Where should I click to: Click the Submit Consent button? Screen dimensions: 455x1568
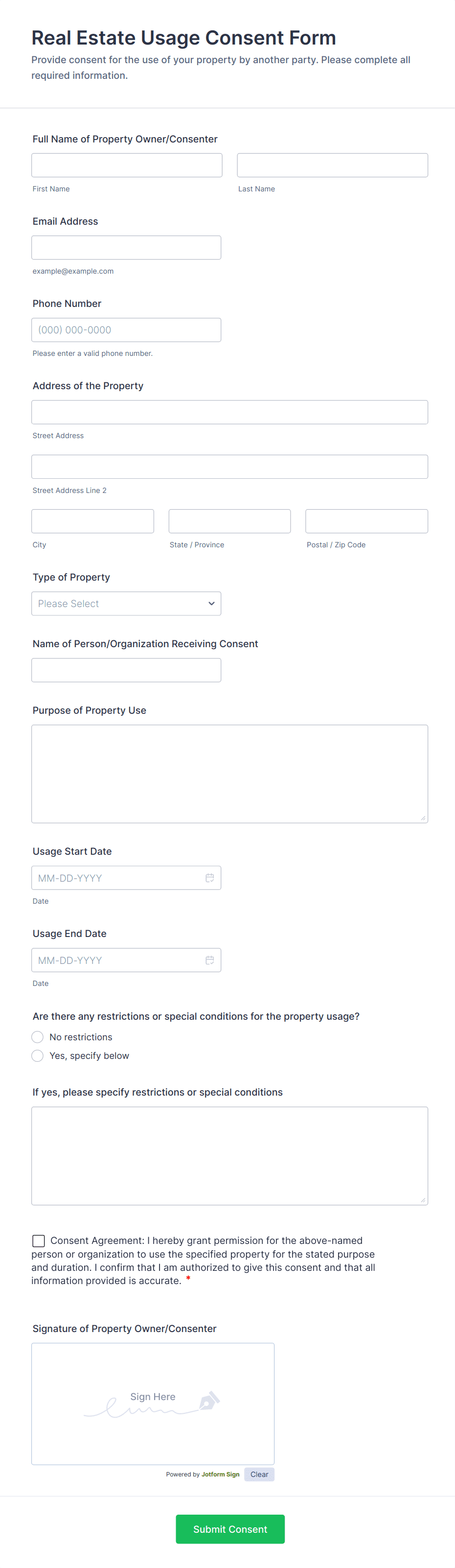(x=230, y=1528)
